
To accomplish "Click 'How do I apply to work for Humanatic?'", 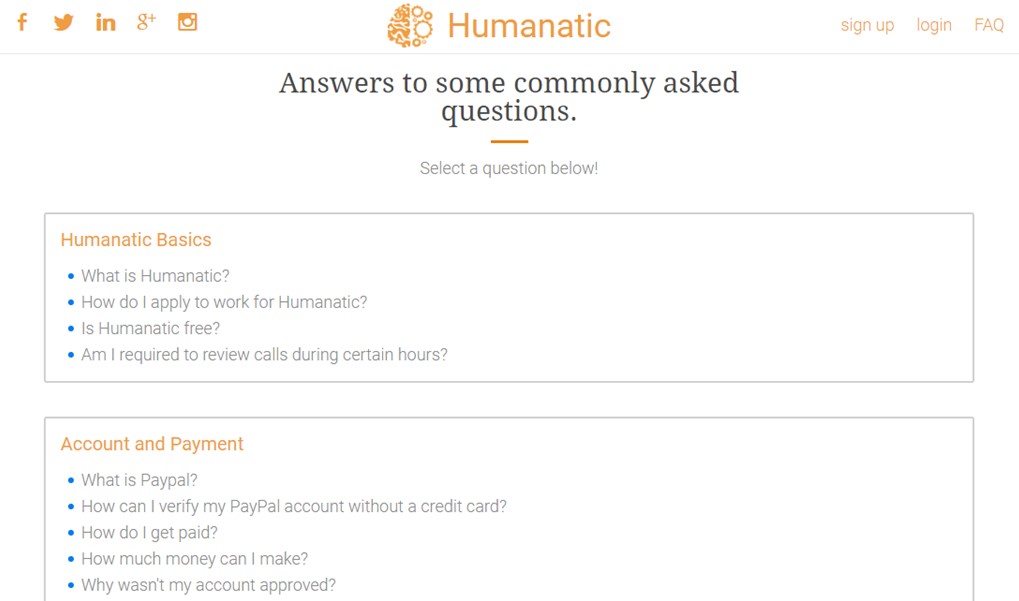I will pos(224,302).
